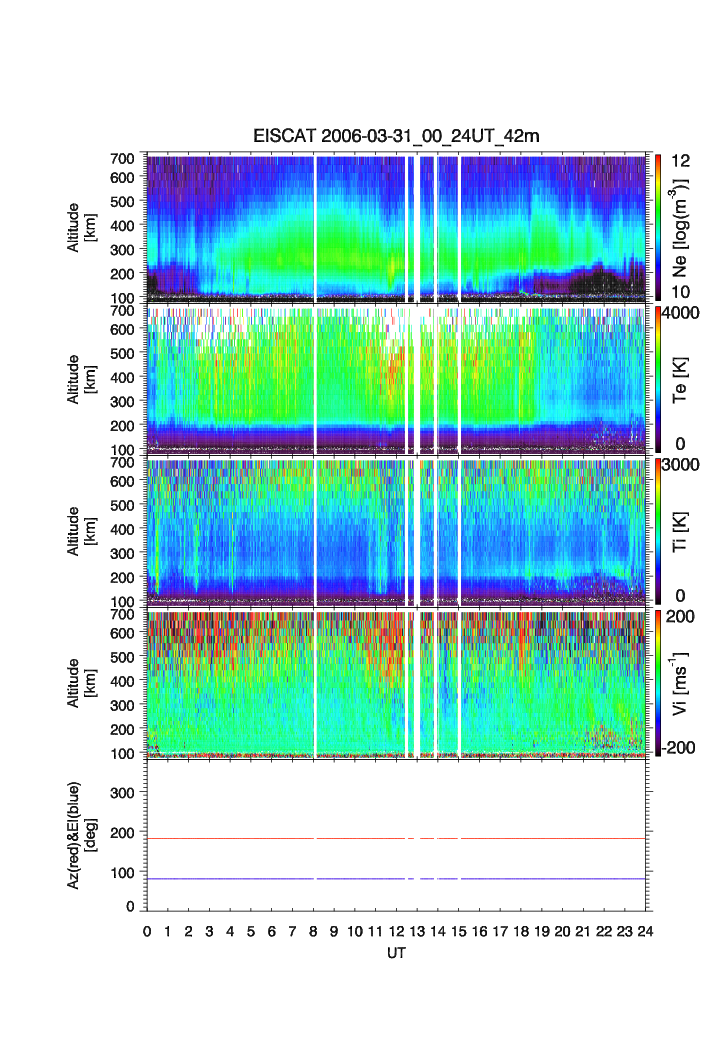Image resolution: width=708 pixels, height=1063 pixels.
Task: Select the ion temperature Ti panel
Action: point(398,531)
